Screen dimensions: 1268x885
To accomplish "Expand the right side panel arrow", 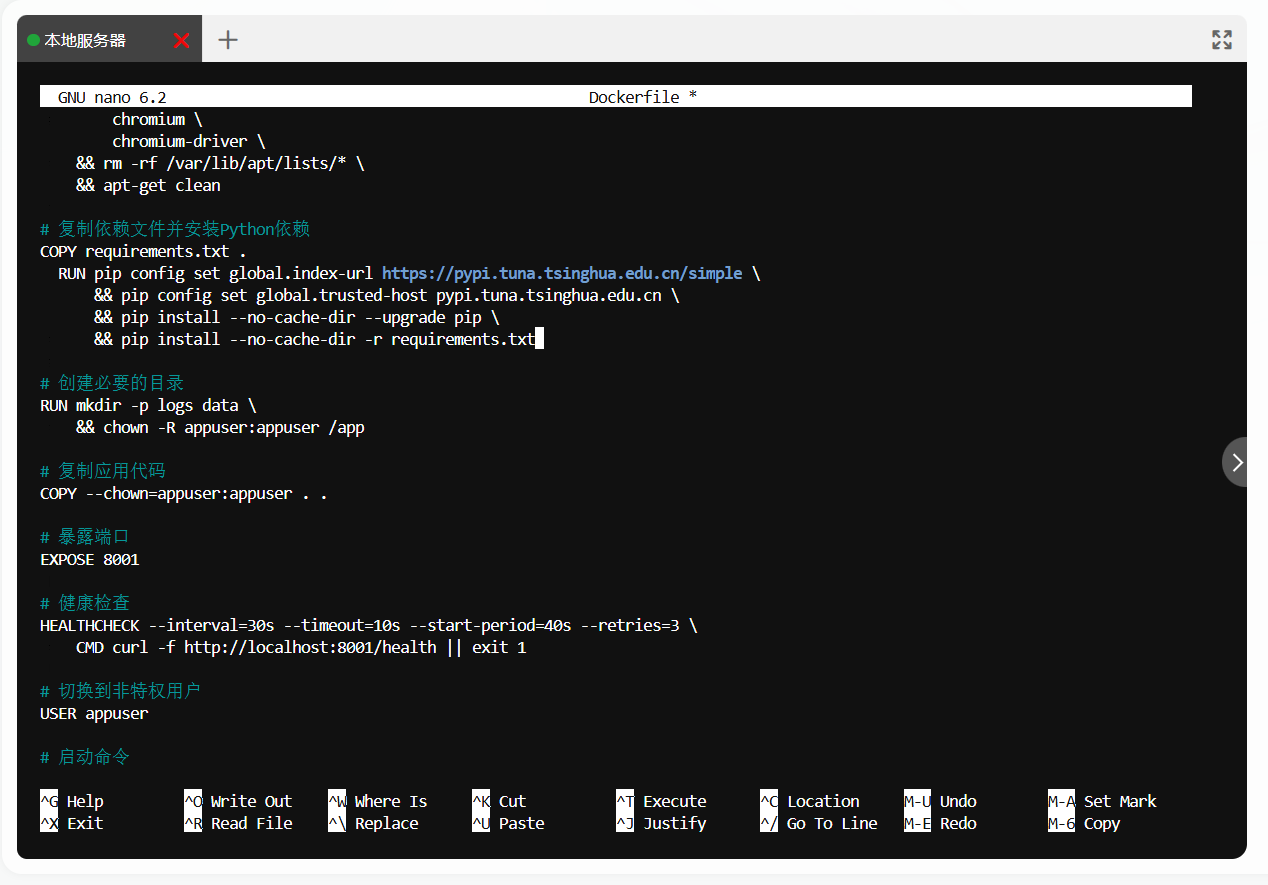I will pos(1238,462).
